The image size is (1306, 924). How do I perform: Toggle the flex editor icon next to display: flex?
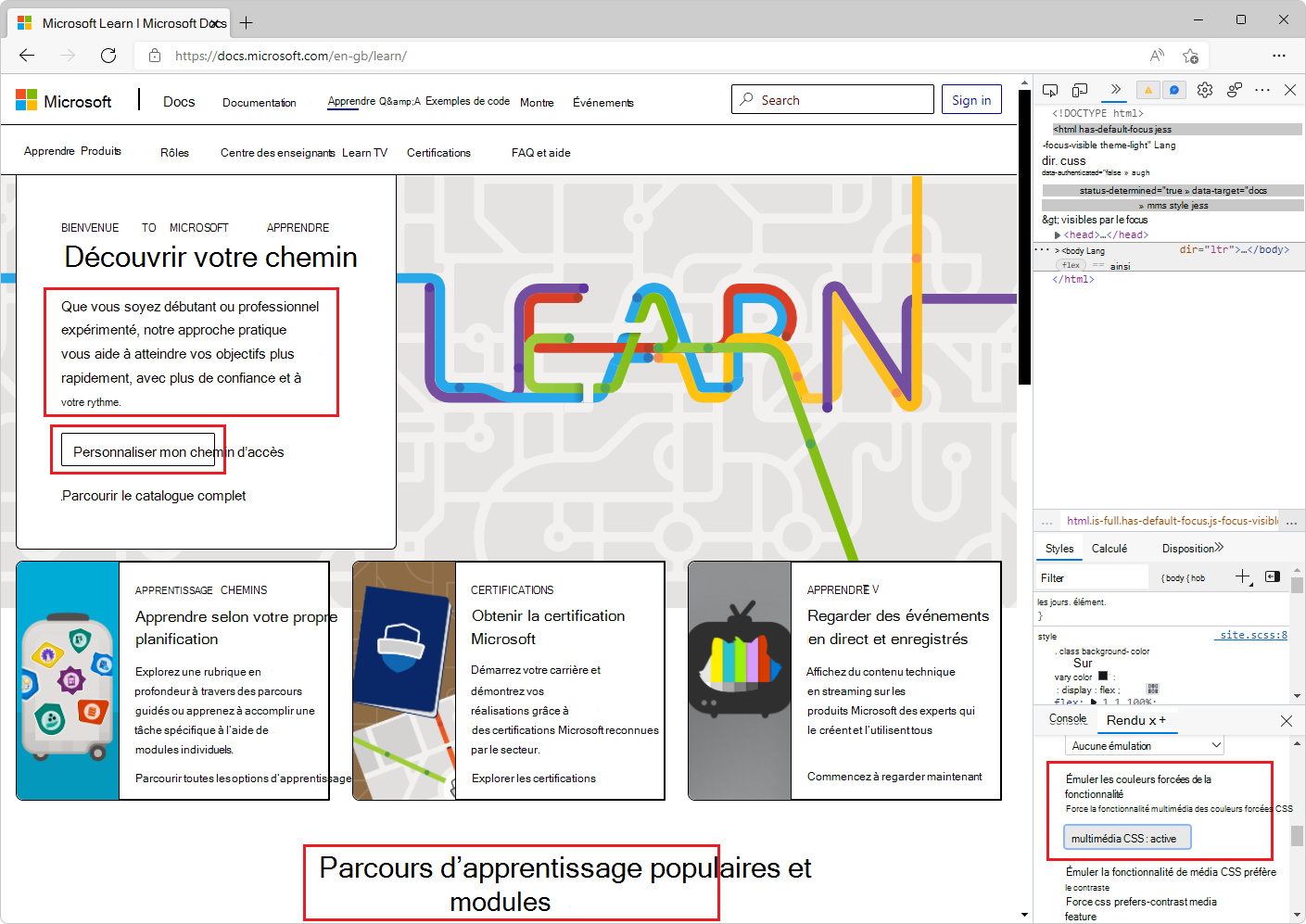[1152, 689]
